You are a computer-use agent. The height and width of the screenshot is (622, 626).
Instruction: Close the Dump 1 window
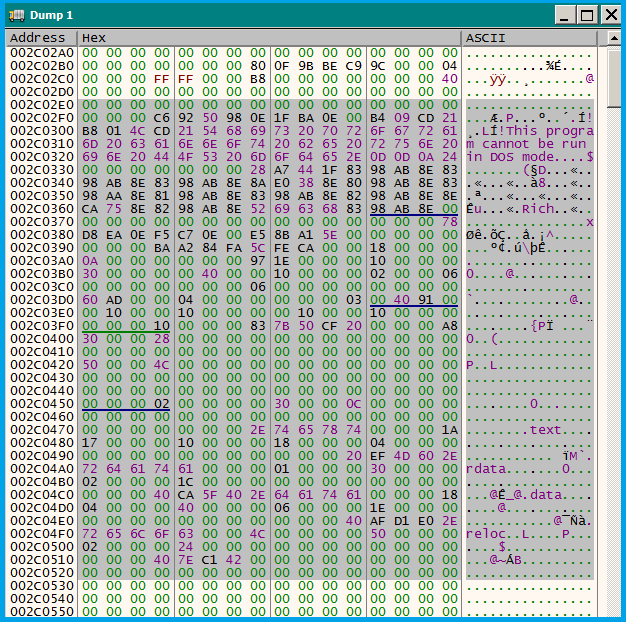pos(608,15)
